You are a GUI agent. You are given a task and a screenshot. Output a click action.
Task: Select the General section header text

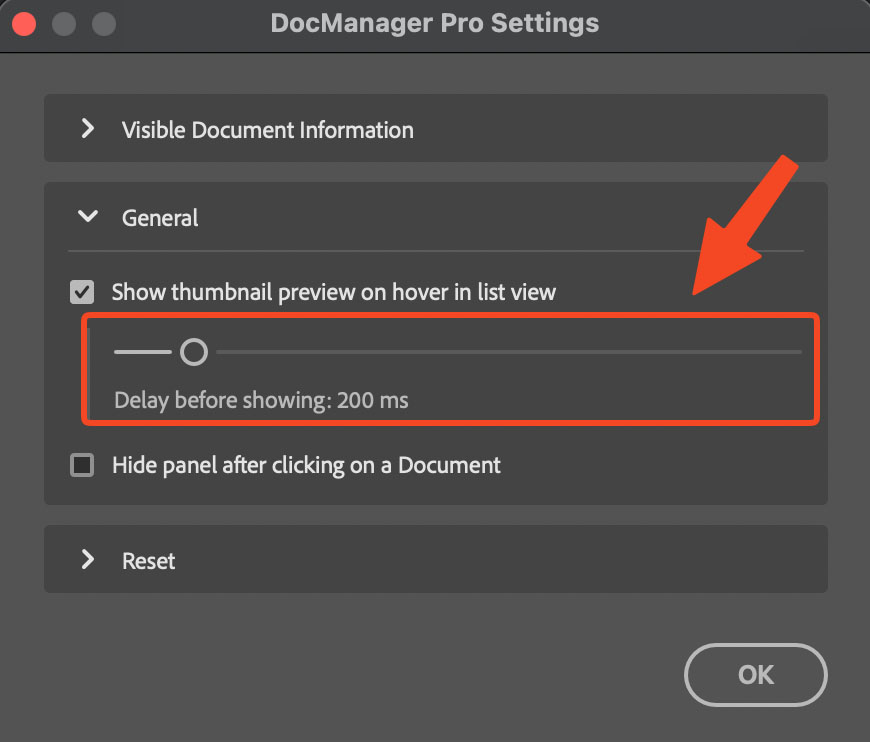[160, 217]
